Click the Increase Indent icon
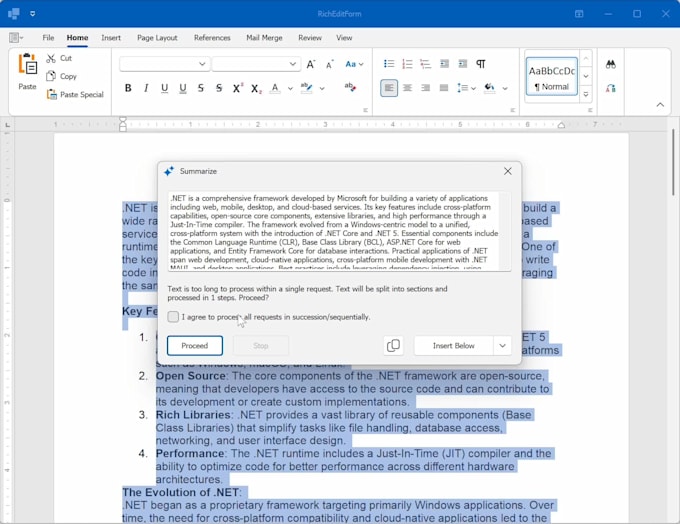 click(463, 64)
